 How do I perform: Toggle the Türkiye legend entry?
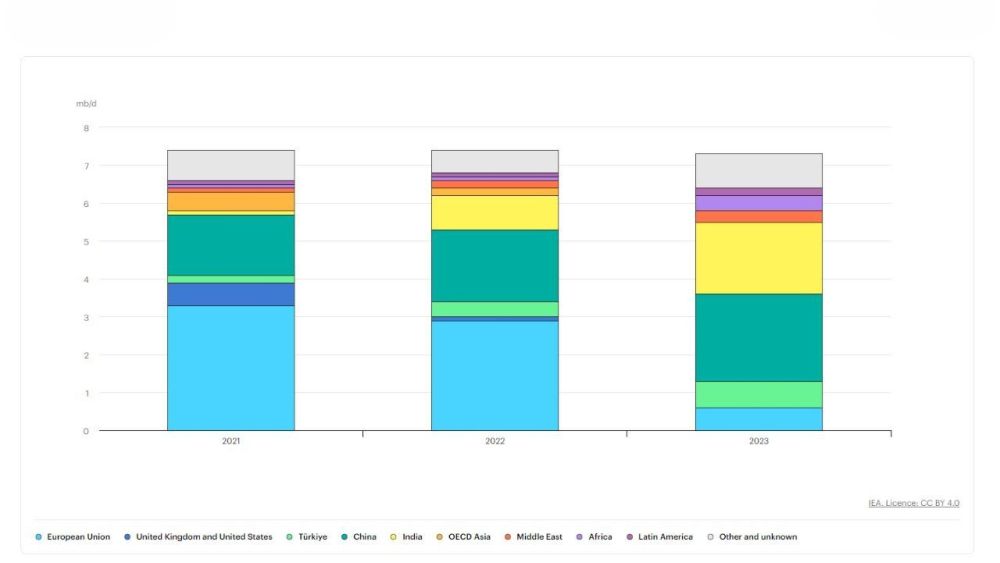307,537
